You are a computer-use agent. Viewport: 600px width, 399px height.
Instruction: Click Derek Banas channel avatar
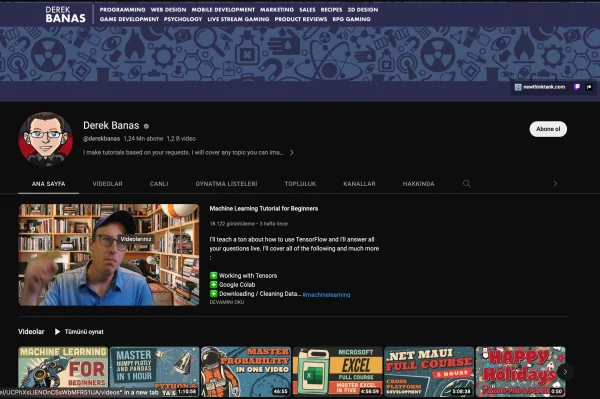[x=46, y=139]
